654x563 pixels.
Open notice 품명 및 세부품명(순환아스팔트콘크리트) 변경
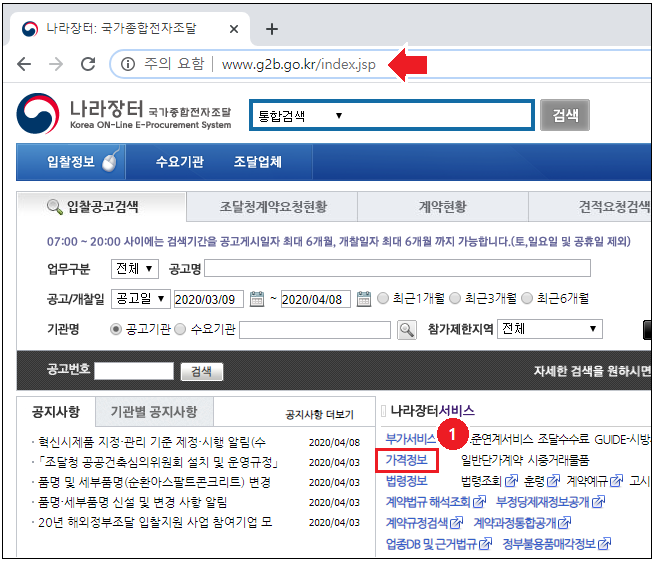[x=154, y=482]
